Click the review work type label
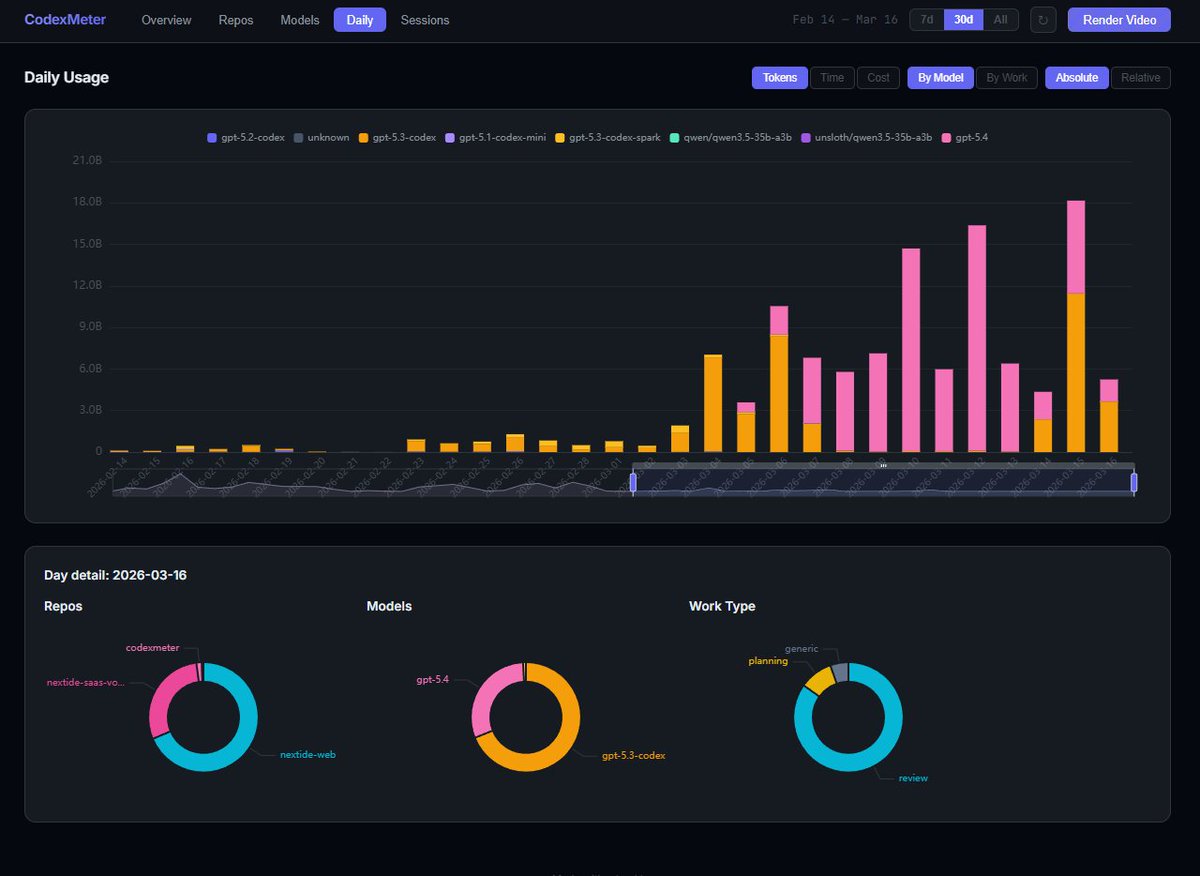 913,778
